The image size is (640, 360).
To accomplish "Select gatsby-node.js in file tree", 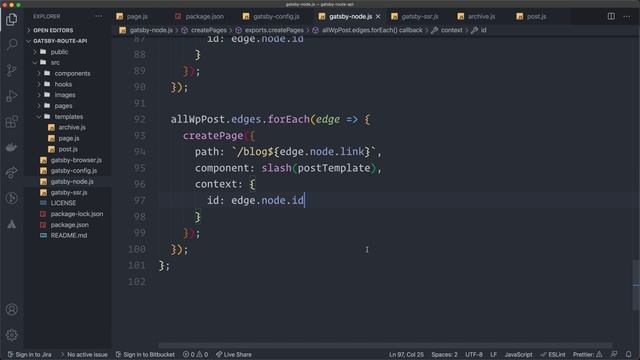I will [72, 182].
